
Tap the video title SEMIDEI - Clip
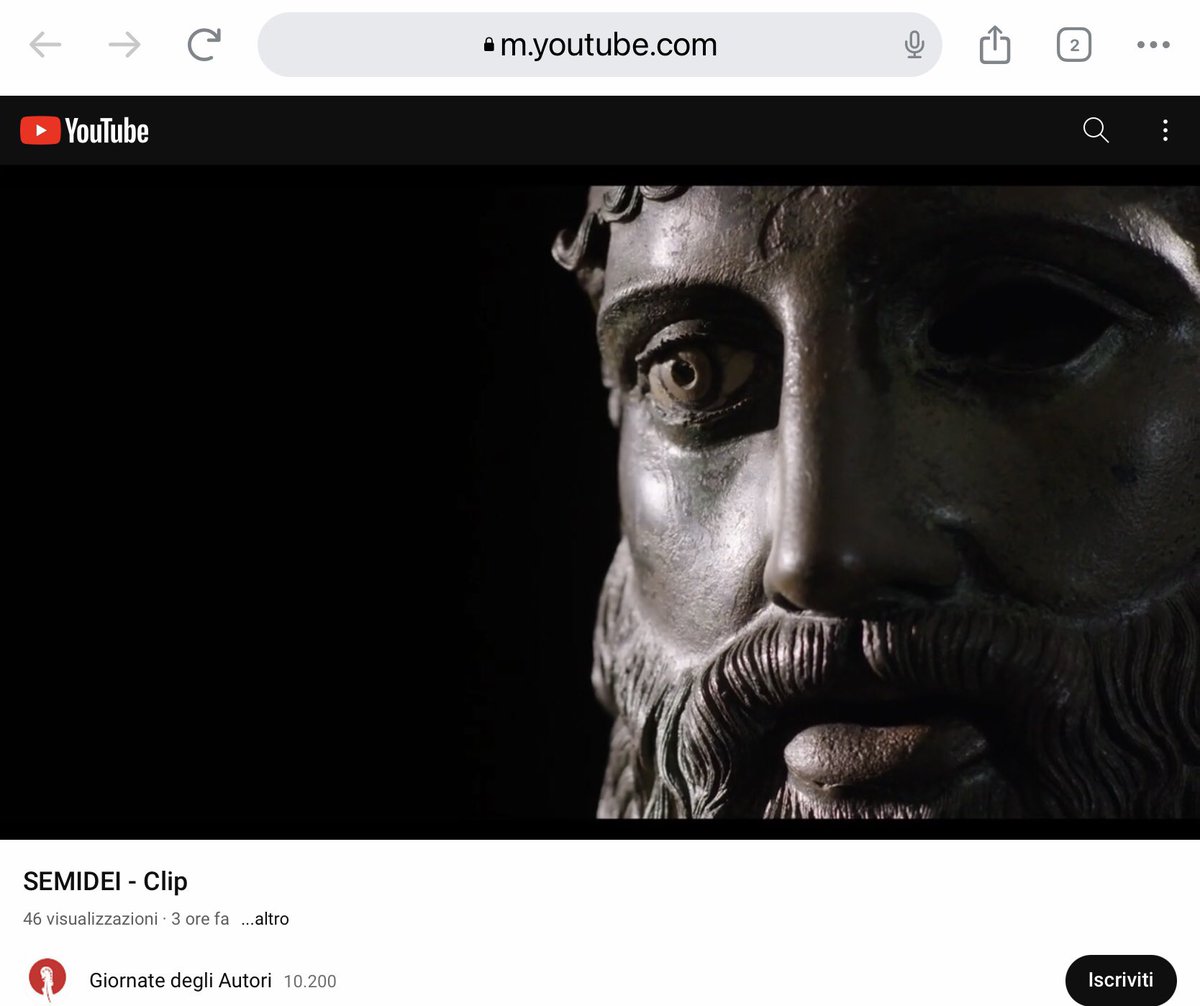[105, 881]
